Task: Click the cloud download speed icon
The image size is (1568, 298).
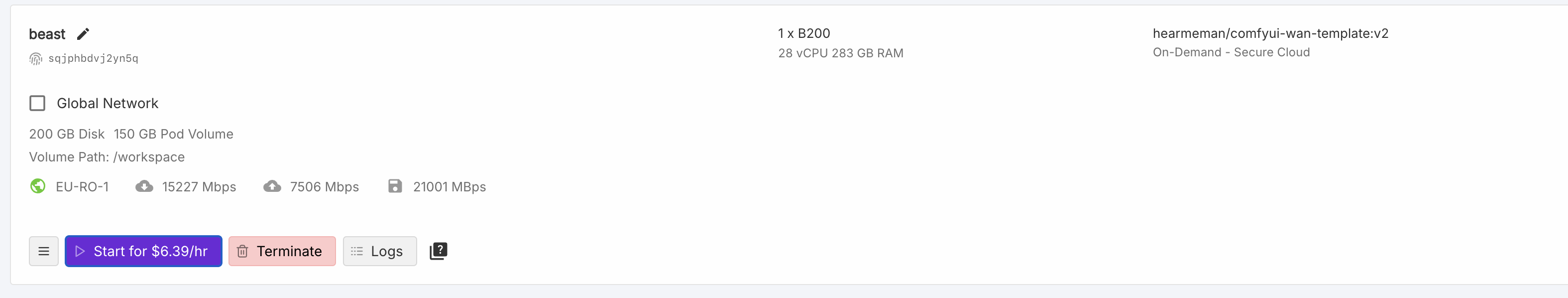Action: click(x=144, y=186)
